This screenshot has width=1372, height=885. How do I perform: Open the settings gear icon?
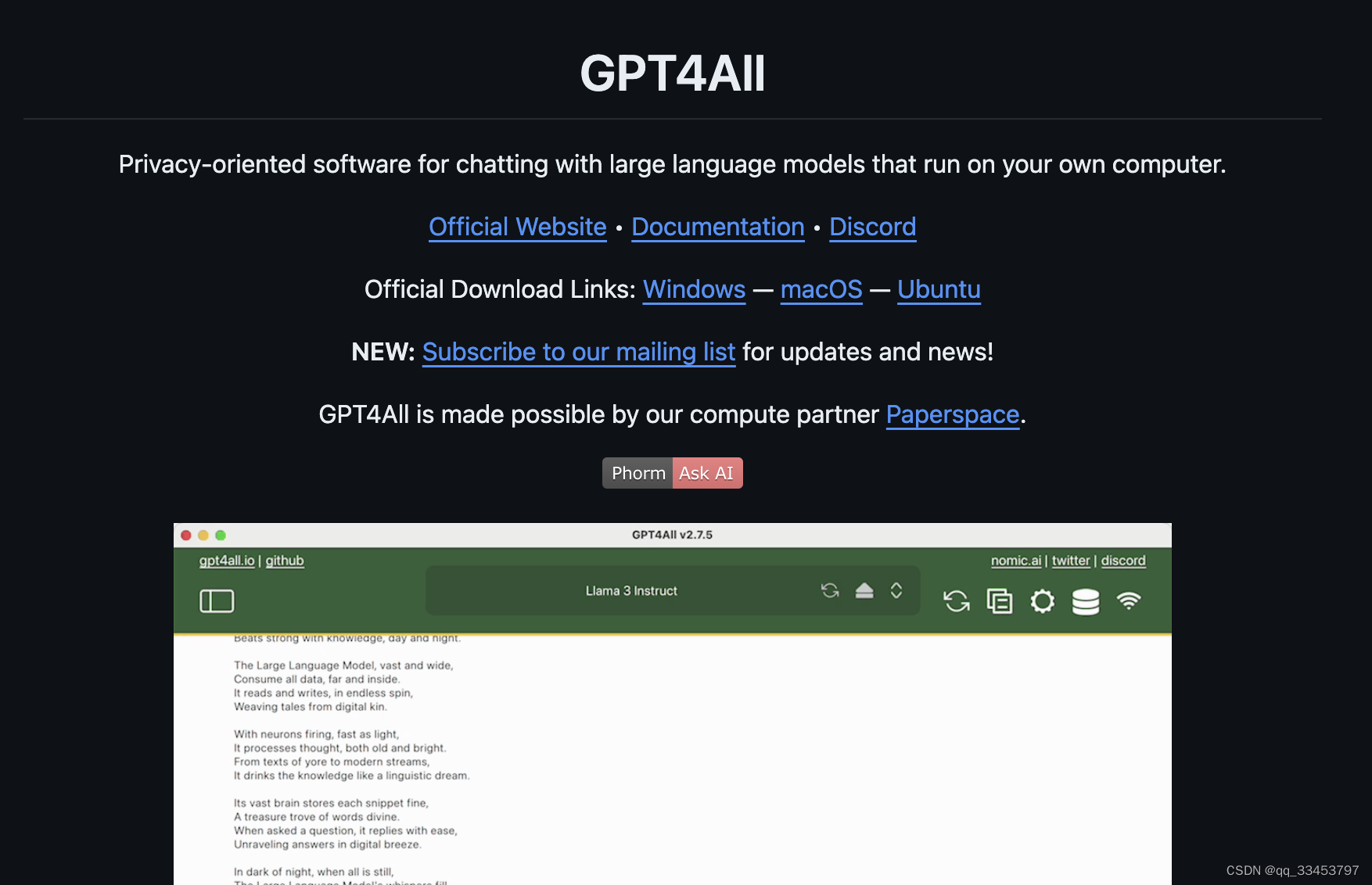[1043, 601]
